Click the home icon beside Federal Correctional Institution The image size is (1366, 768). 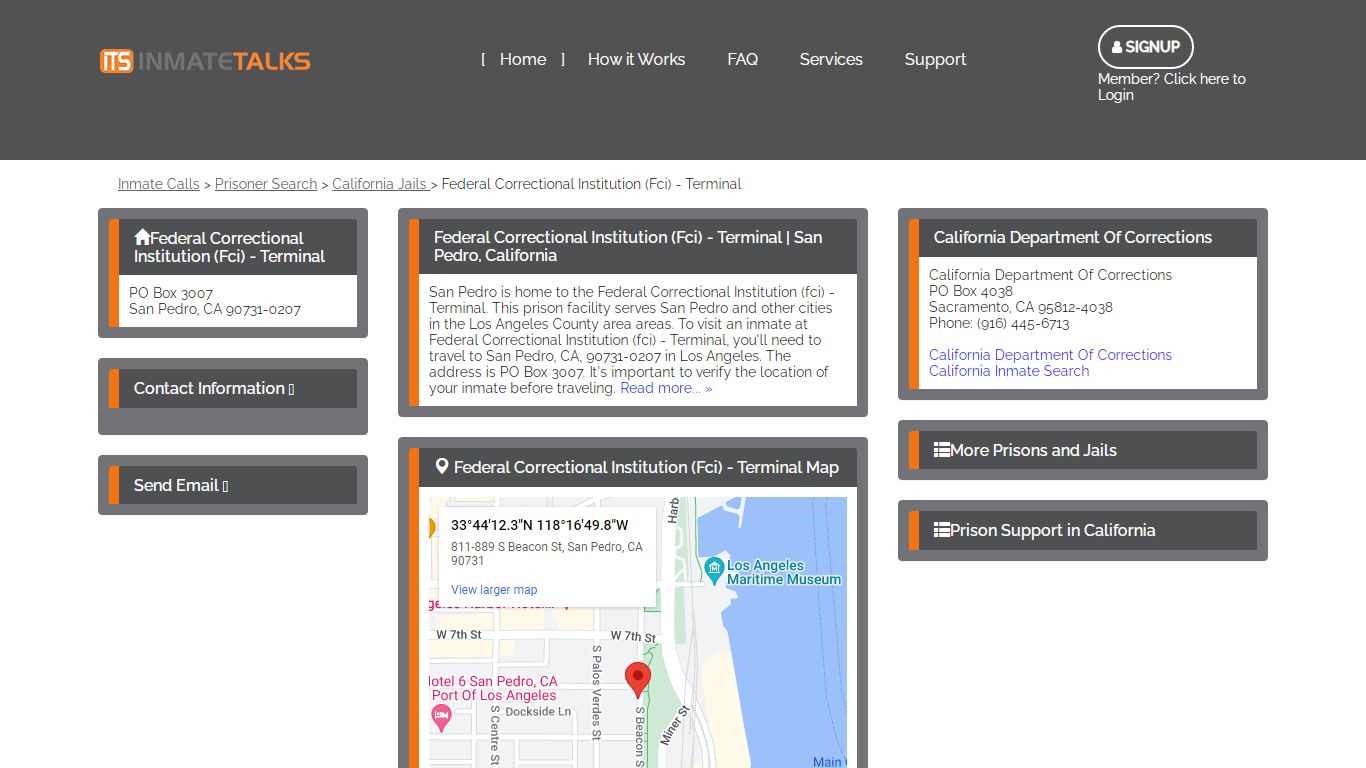click(142, 238)
